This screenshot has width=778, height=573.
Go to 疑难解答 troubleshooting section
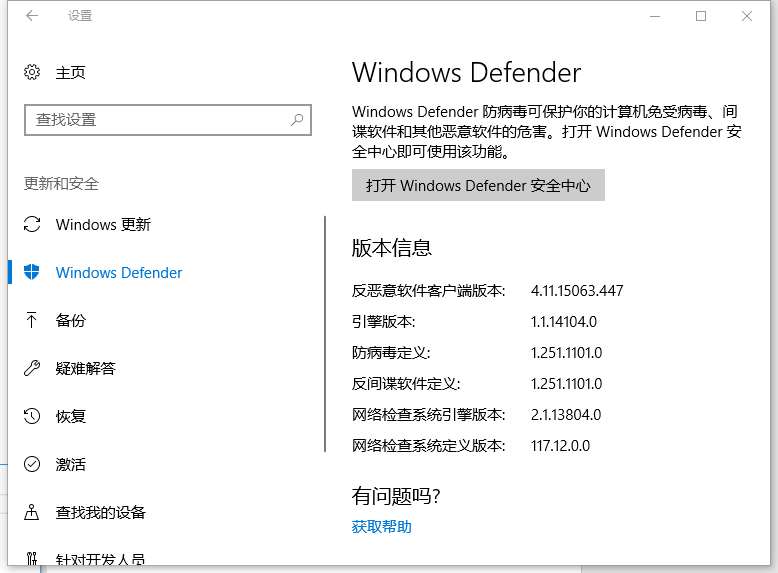point(85,368)
